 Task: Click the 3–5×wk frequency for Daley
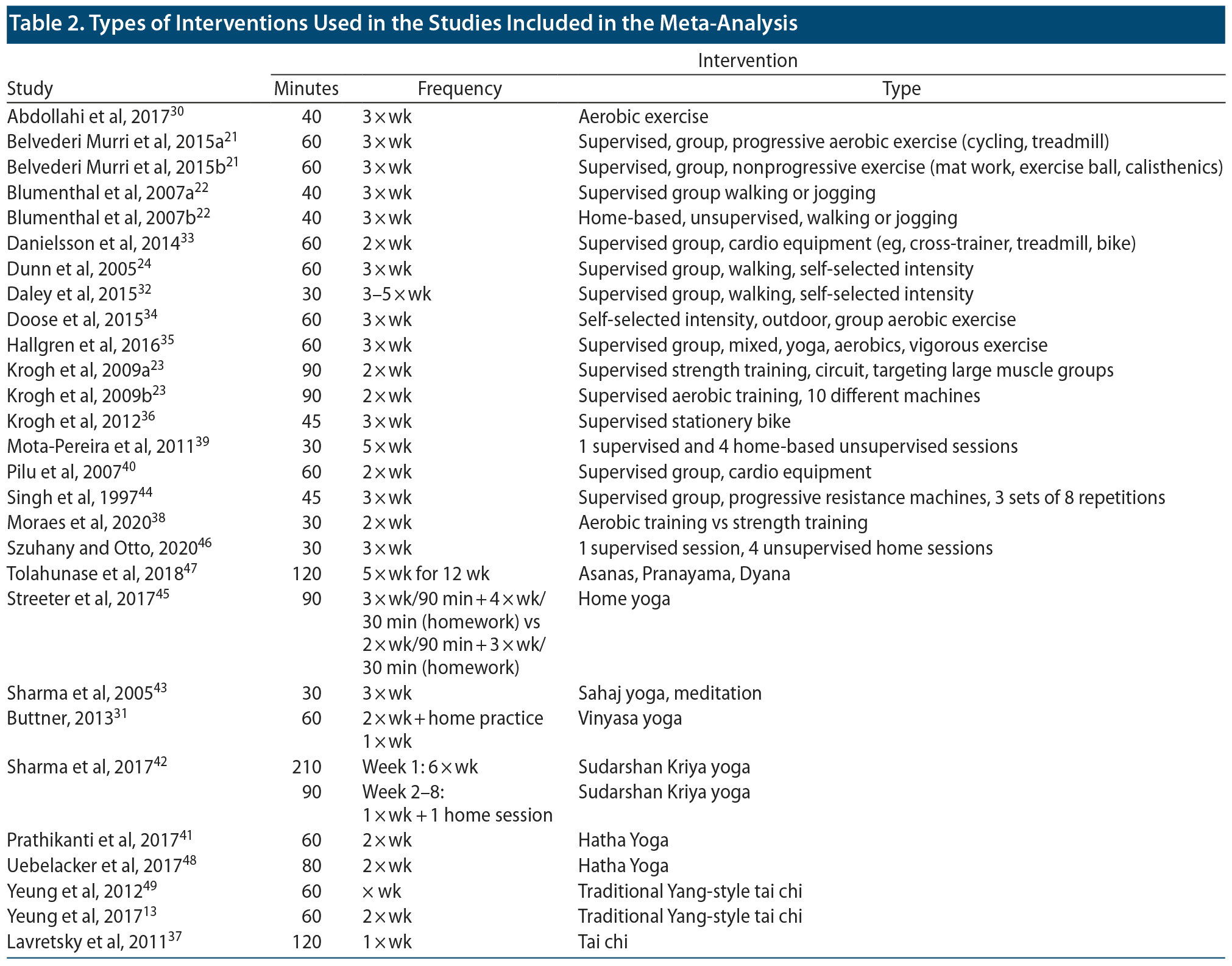click(x=396, y=294)
